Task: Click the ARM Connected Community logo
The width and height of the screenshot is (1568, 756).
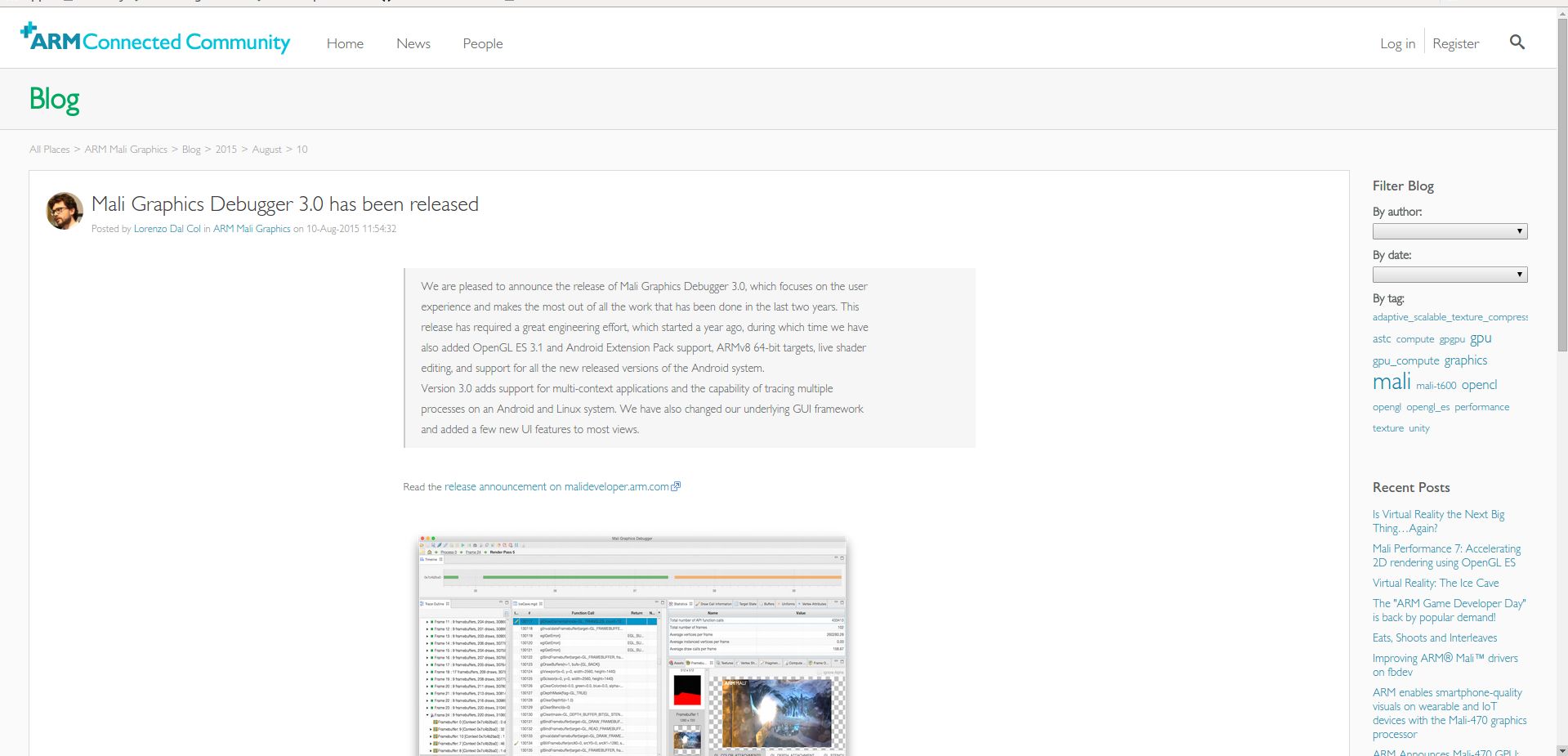Action: pos(155,39)
